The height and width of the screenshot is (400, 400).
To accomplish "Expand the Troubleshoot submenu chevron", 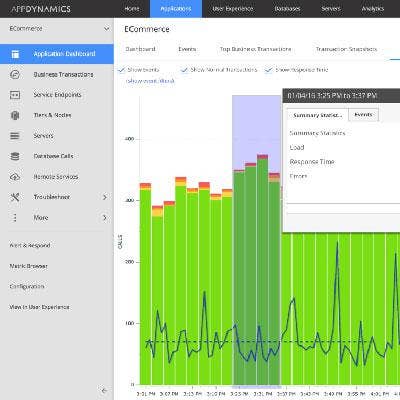I will (105, 197).
